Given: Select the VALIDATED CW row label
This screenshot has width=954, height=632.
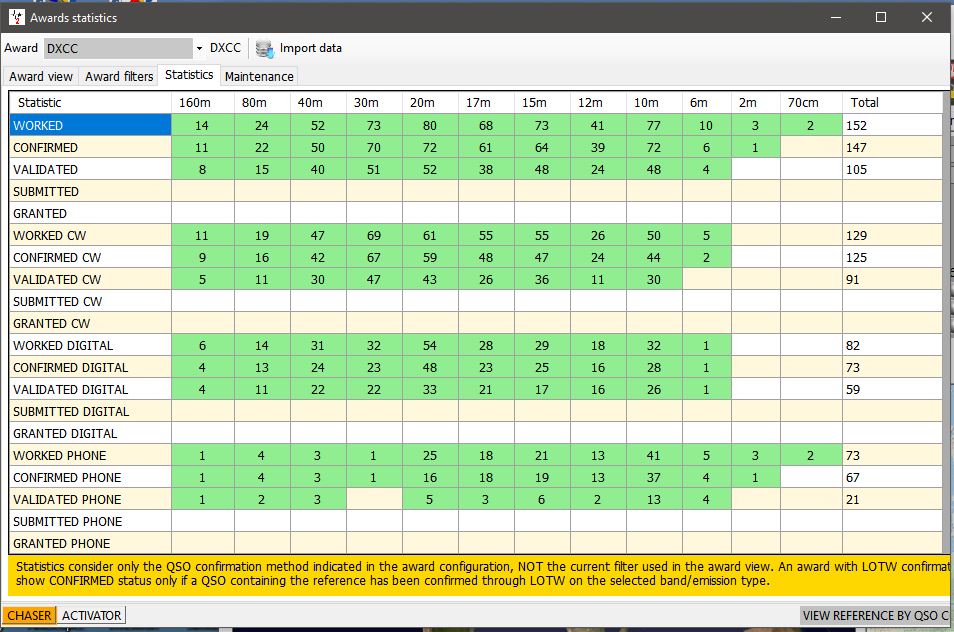Looking at the screenshot, I should 91,280.
